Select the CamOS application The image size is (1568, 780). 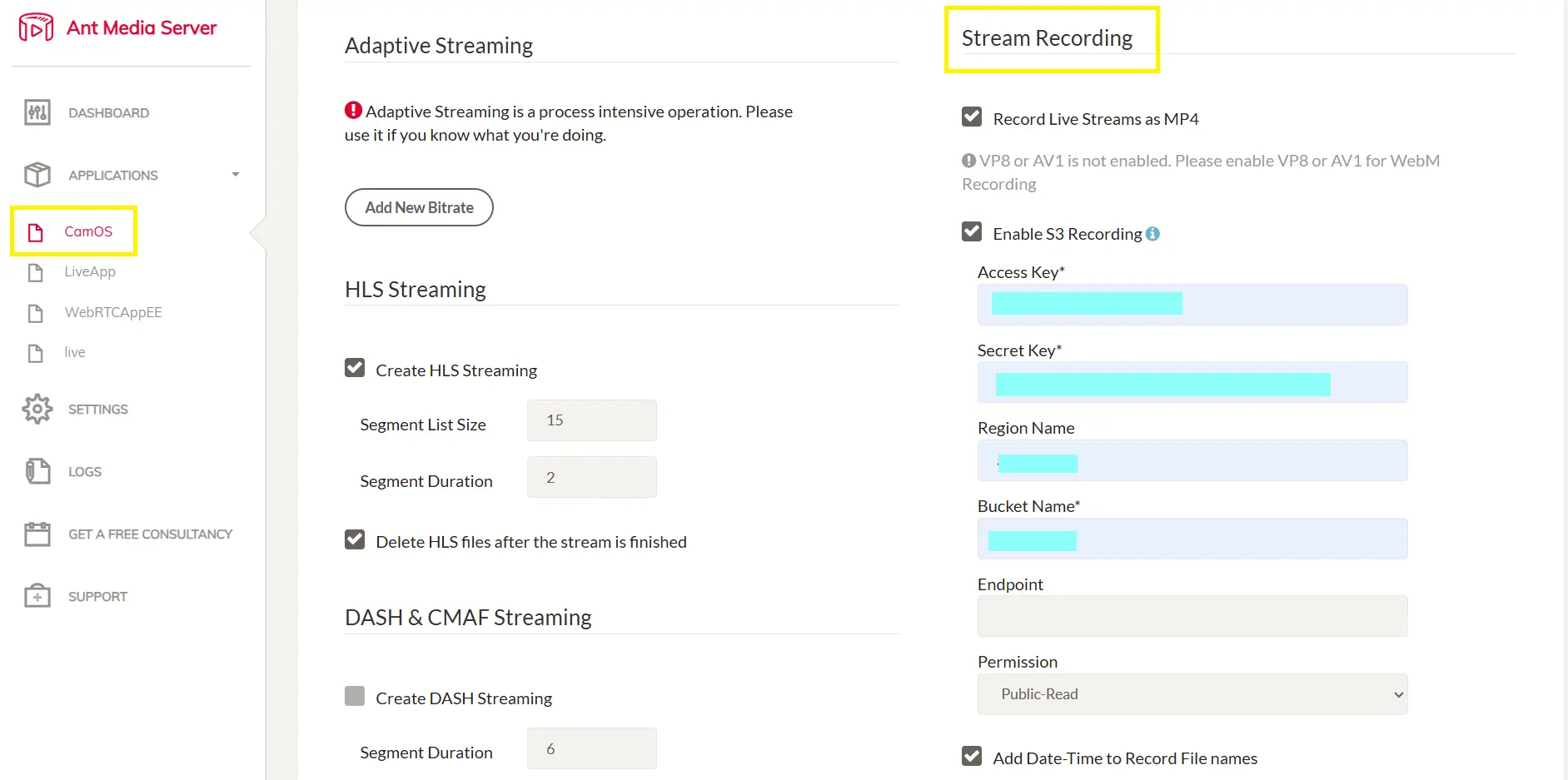(x=88, y=231)
